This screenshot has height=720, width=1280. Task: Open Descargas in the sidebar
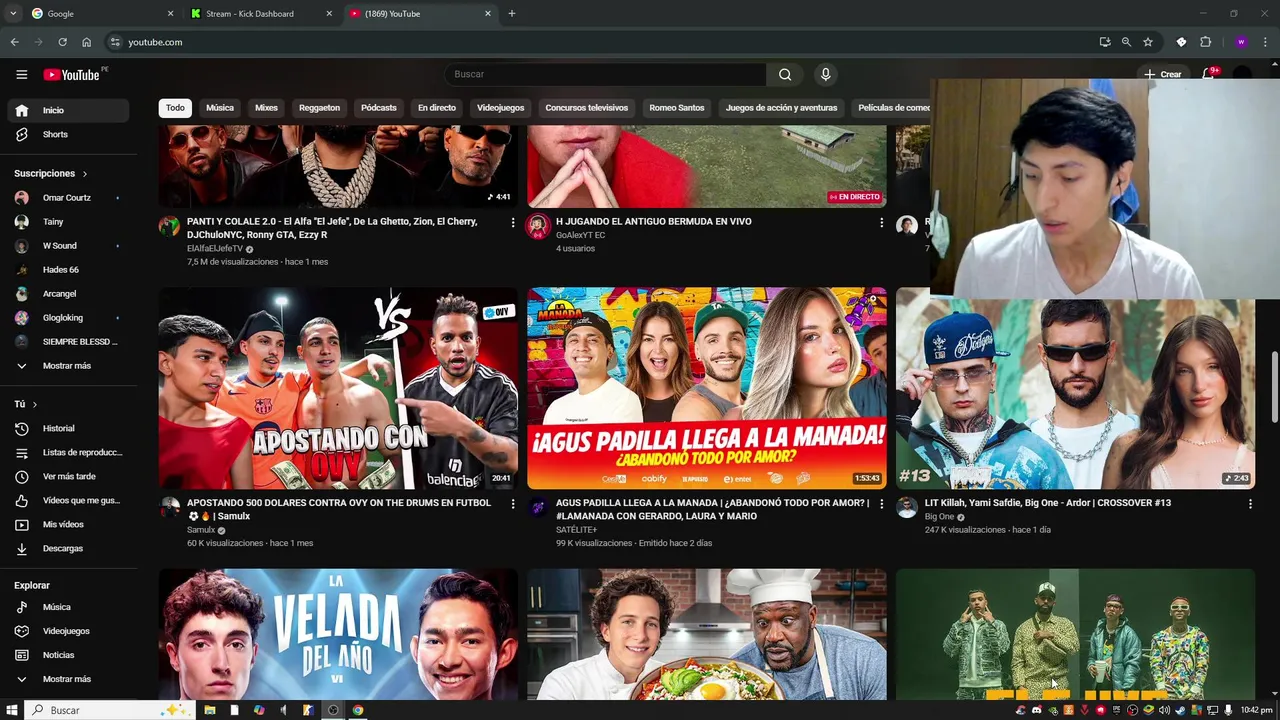(66, 548)
